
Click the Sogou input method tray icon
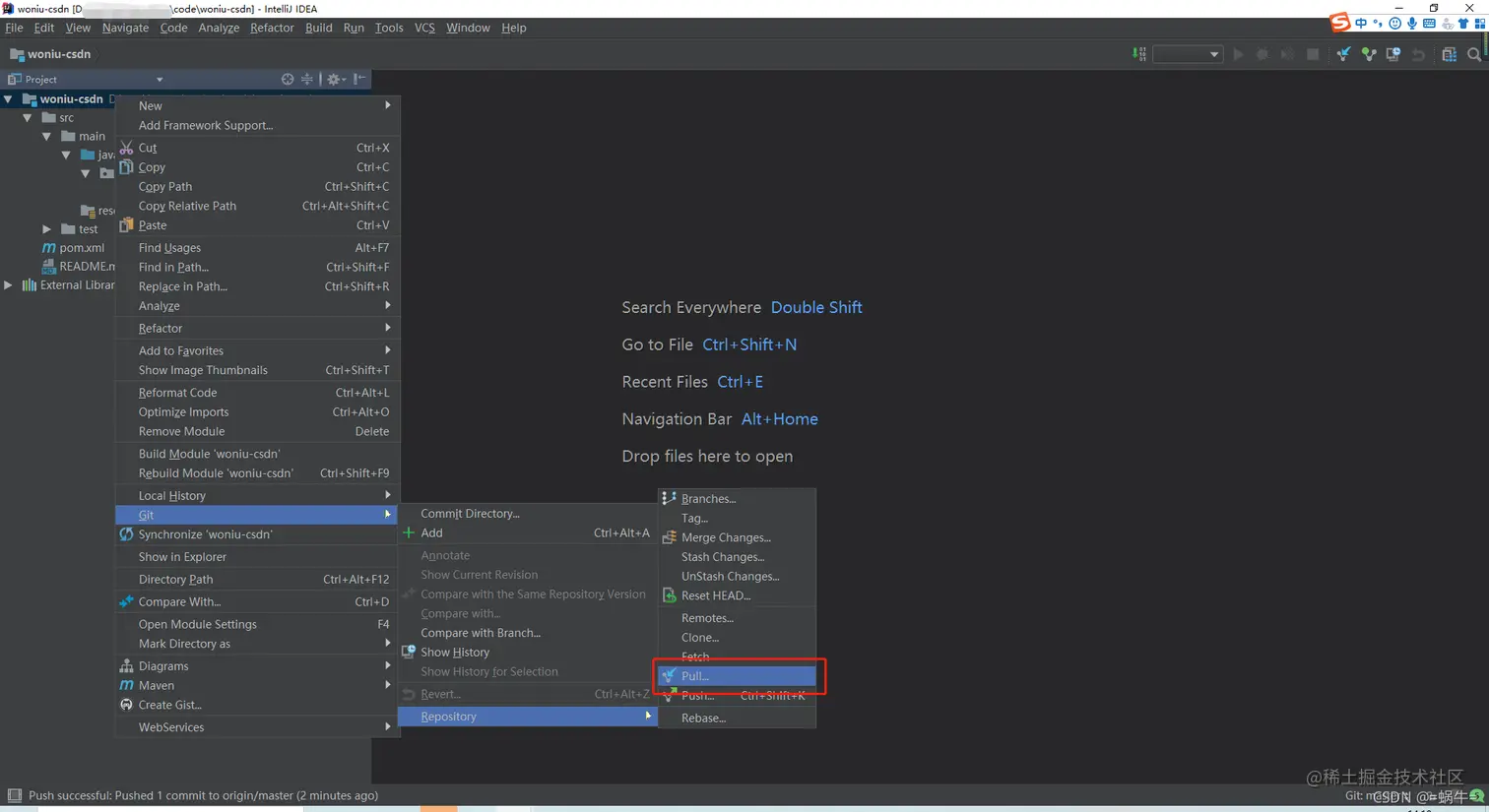click(x=1339, y=22)
